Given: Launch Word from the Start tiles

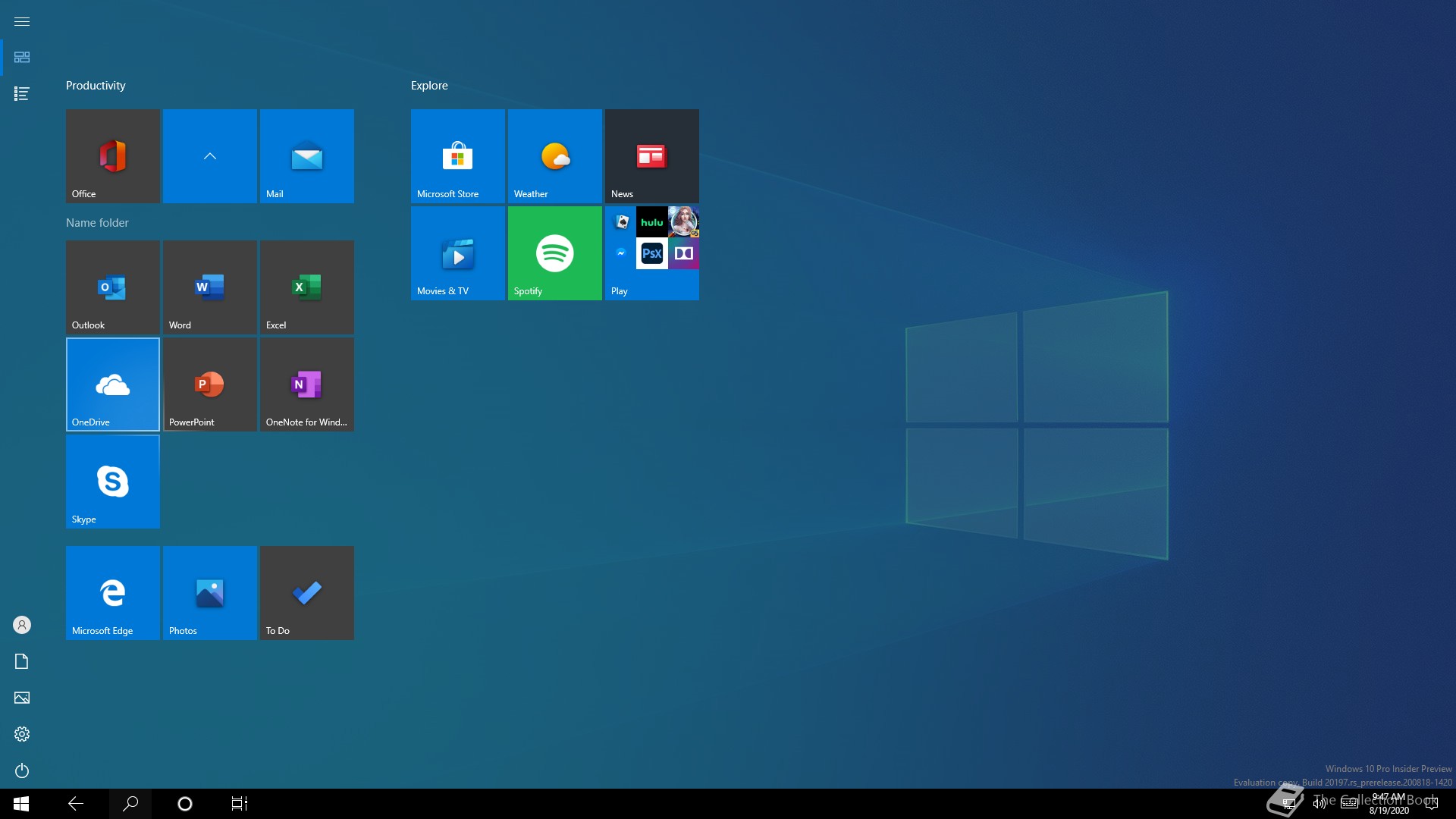Looking at the screenshot, I should point(209,287).
